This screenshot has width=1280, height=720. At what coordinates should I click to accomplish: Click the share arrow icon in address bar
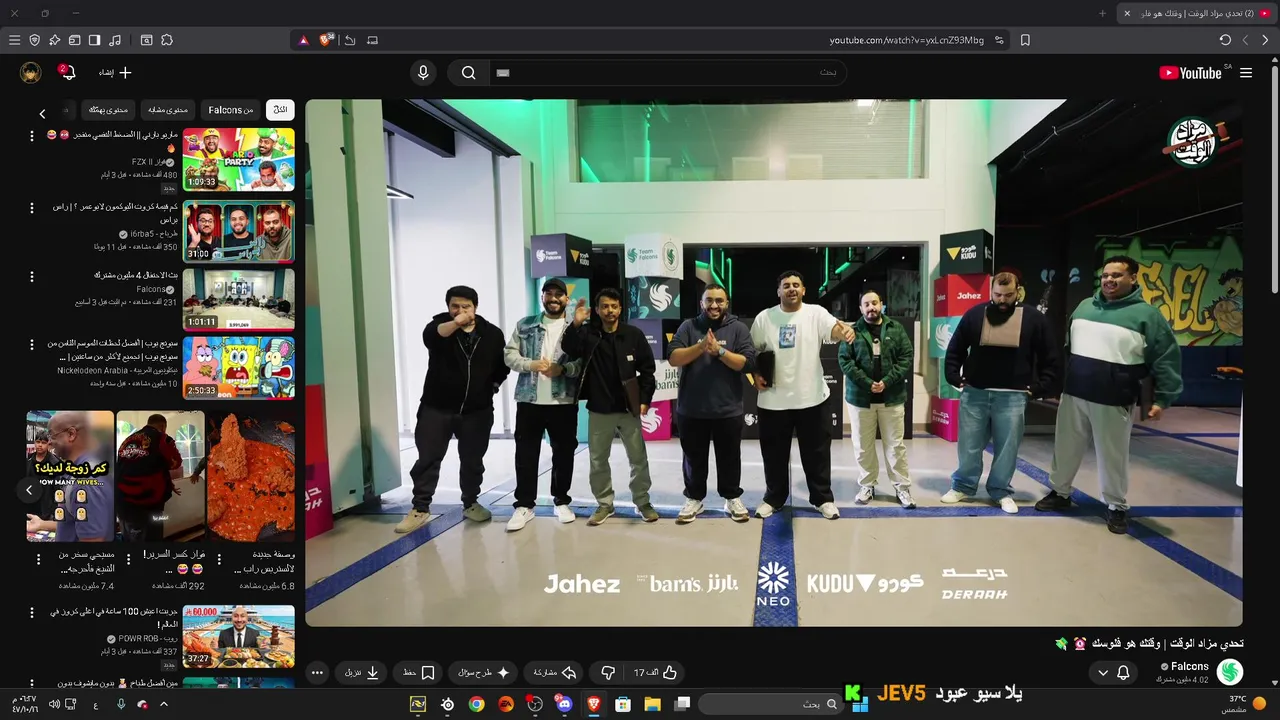tap(350, 40)
